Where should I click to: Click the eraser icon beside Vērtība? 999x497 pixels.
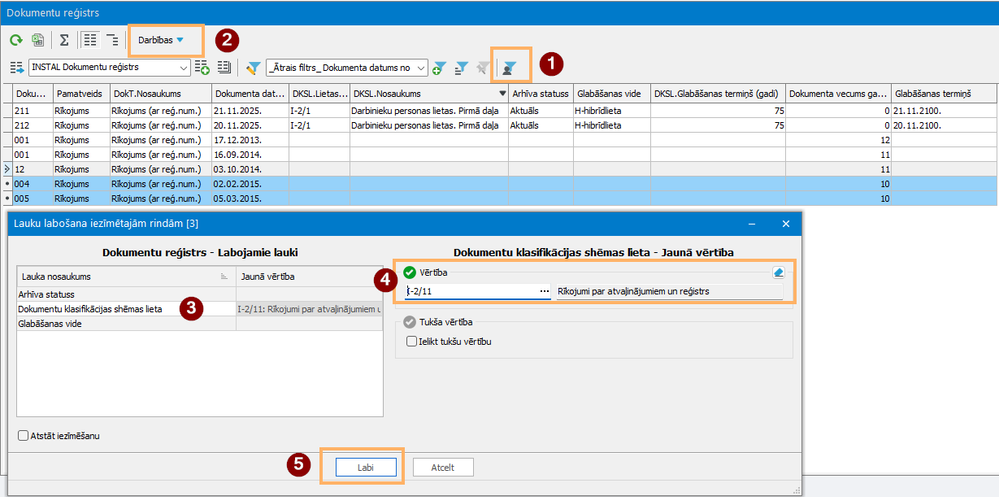click(777, 271)
